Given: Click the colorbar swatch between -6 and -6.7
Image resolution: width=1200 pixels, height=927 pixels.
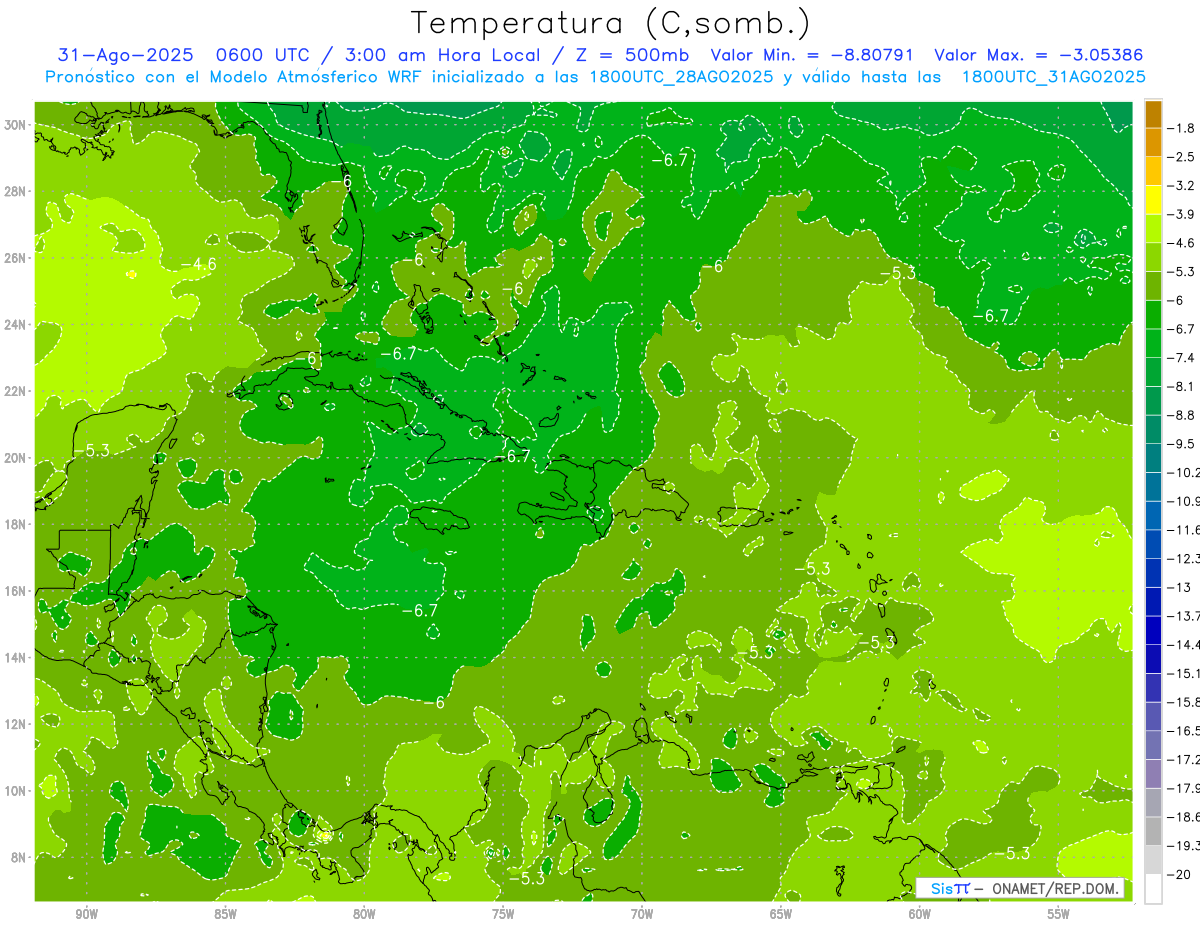Looking at the screenshot, I should click(x=1153, y=314).
